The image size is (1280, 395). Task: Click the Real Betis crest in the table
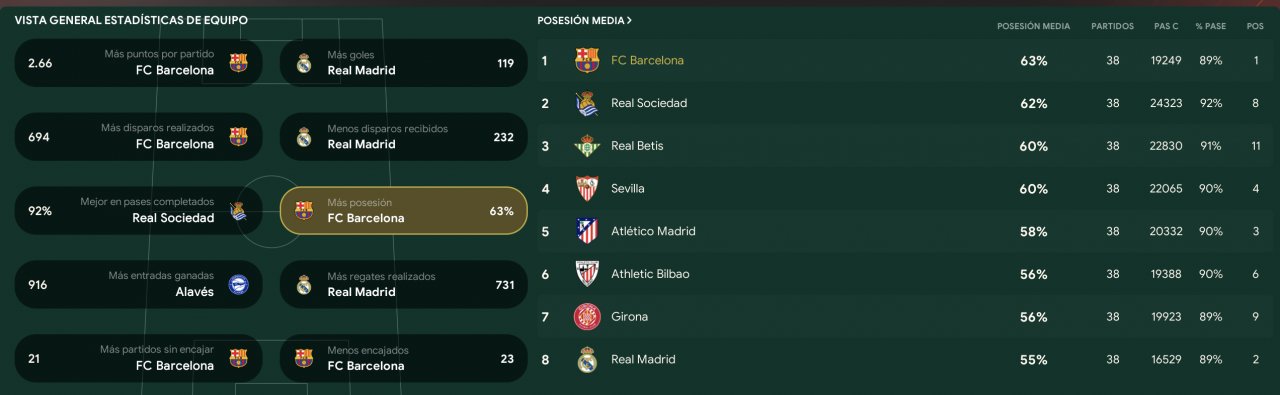587,146
